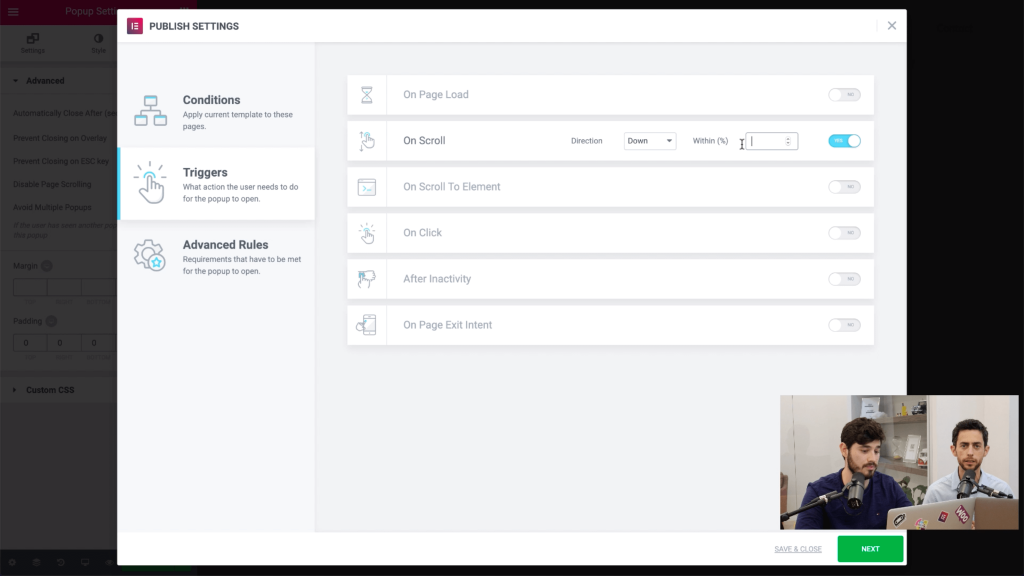
Task: Turn on the On Click trigger
Action: [844, 233]
